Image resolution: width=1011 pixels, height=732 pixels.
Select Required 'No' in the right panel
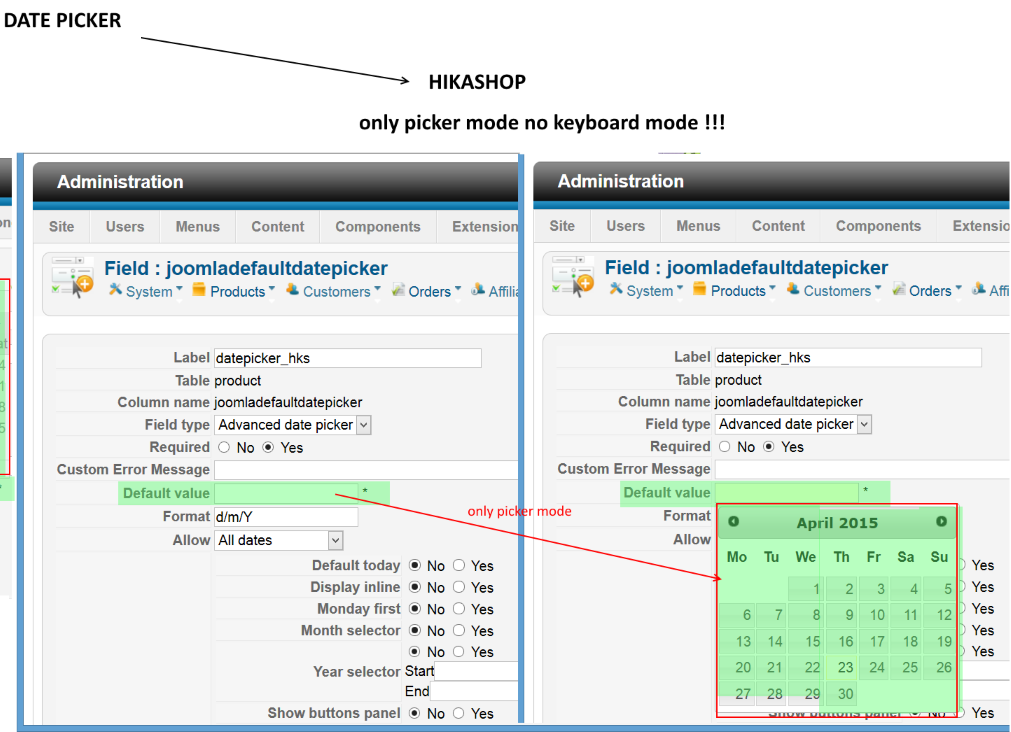725,446
